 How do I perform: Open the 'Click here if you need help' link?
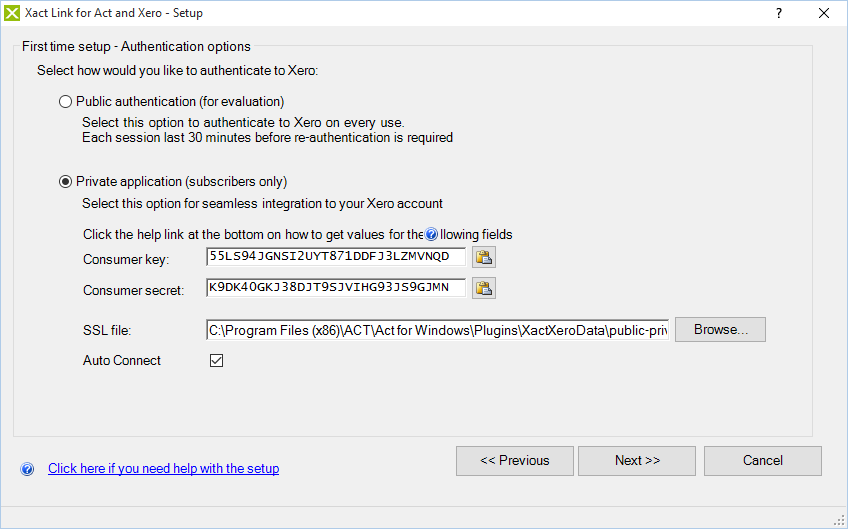click(x=163, y=469)
